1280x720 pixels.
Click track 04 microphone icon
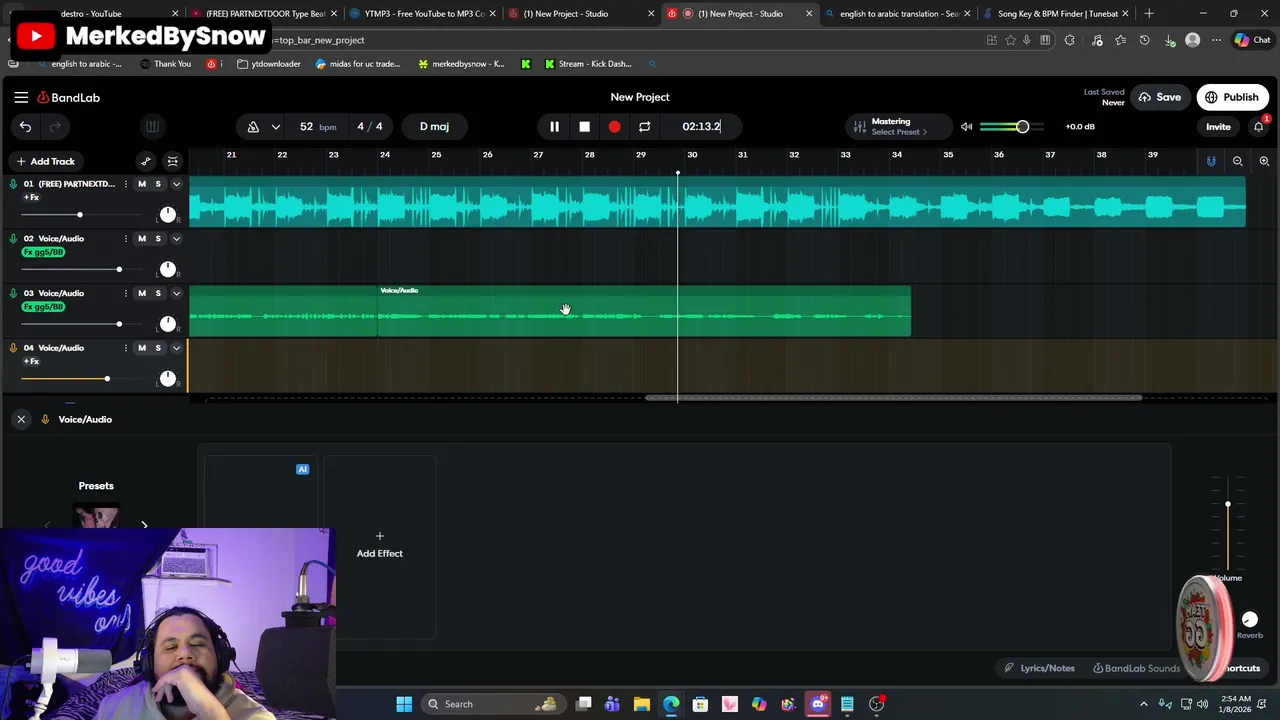tap(13, 348)
